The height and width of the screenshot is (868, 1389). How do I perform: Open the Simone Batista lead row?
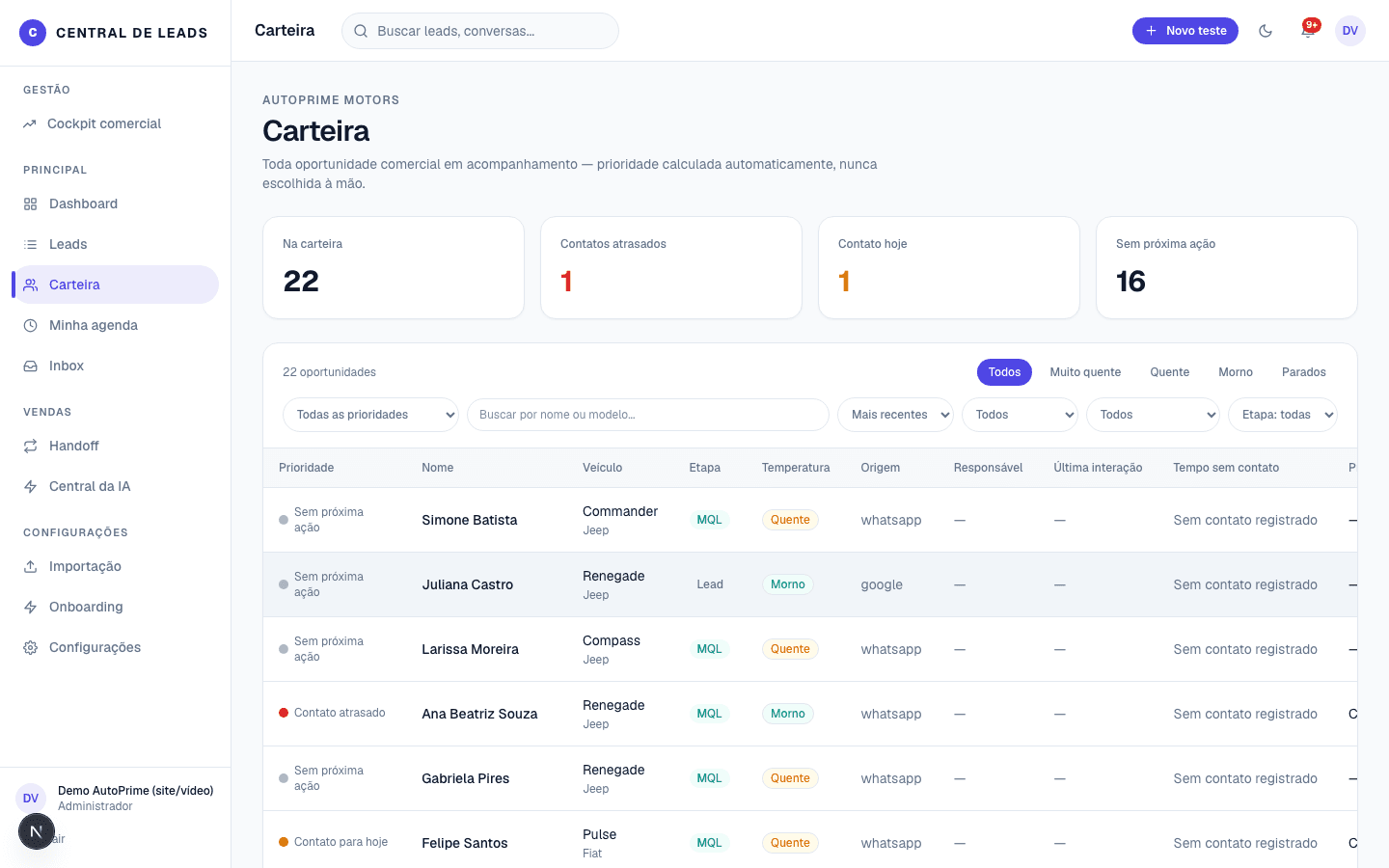[x=810, y=520]
